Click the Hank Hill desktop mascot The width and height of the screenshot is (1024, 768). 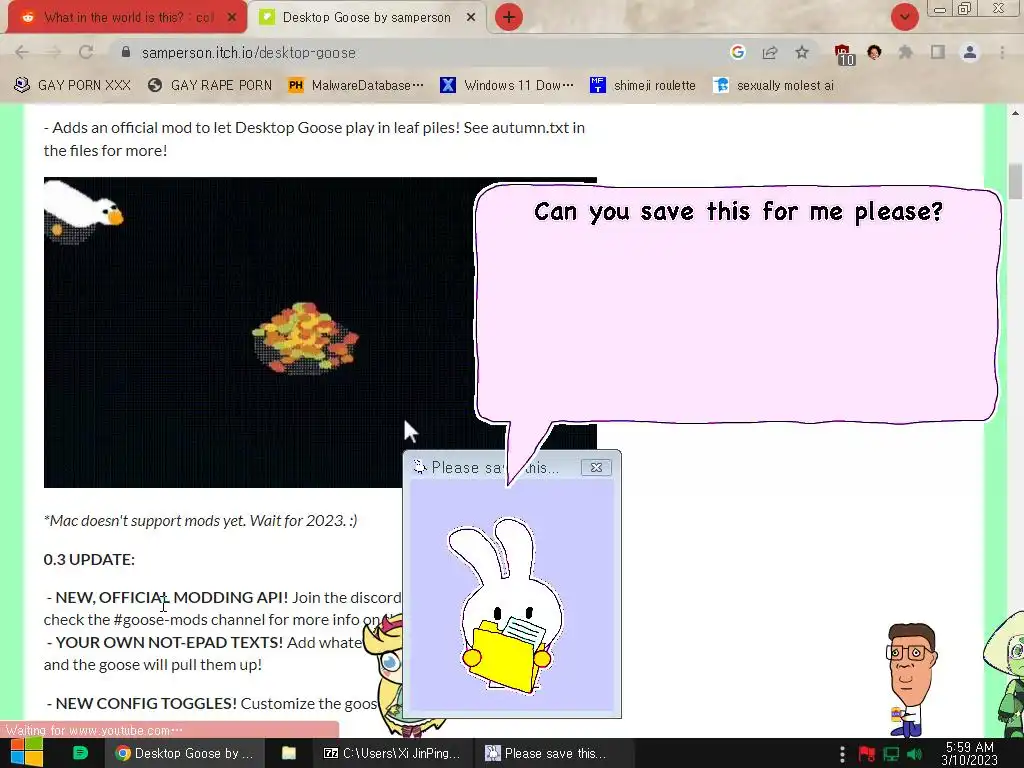910,679
